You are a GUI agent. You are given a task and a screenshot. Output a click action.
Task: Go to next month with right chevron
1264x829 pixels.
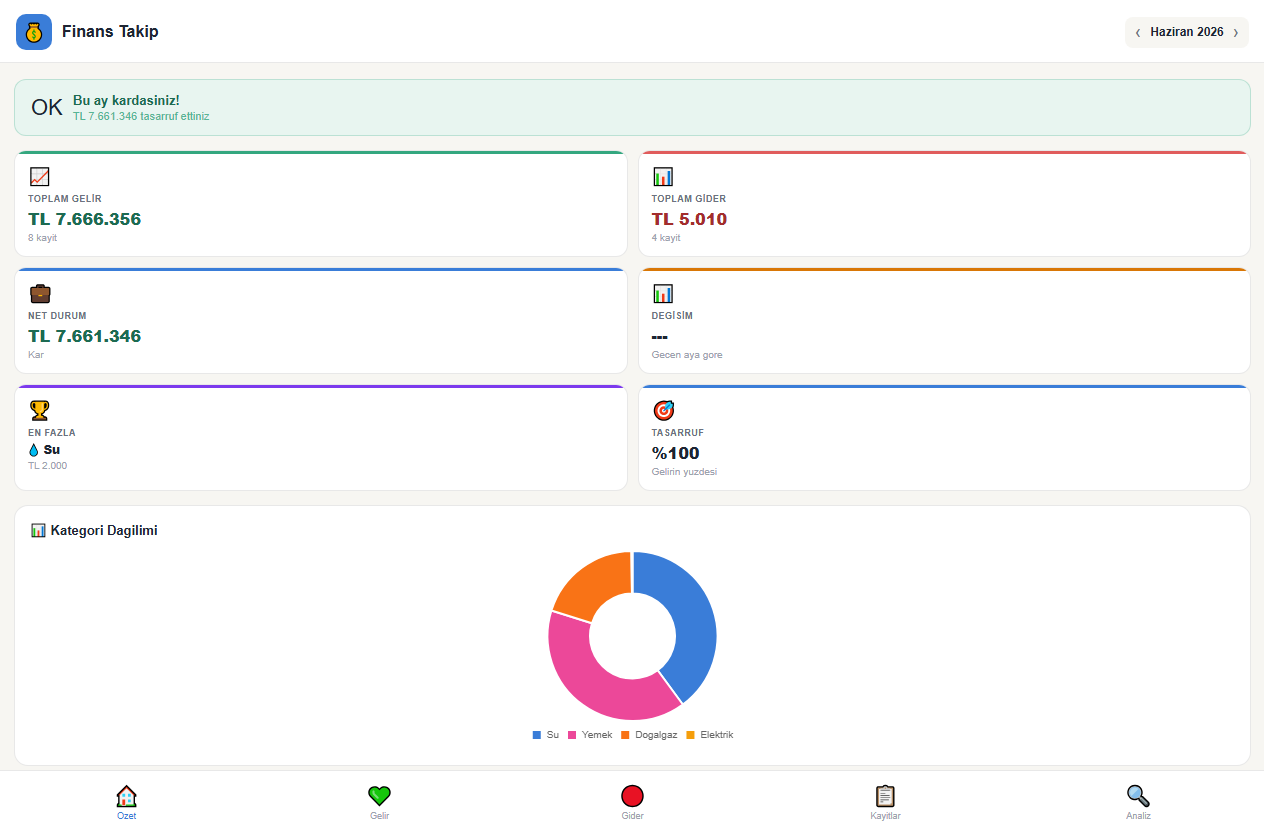[x=1236, y=32]
